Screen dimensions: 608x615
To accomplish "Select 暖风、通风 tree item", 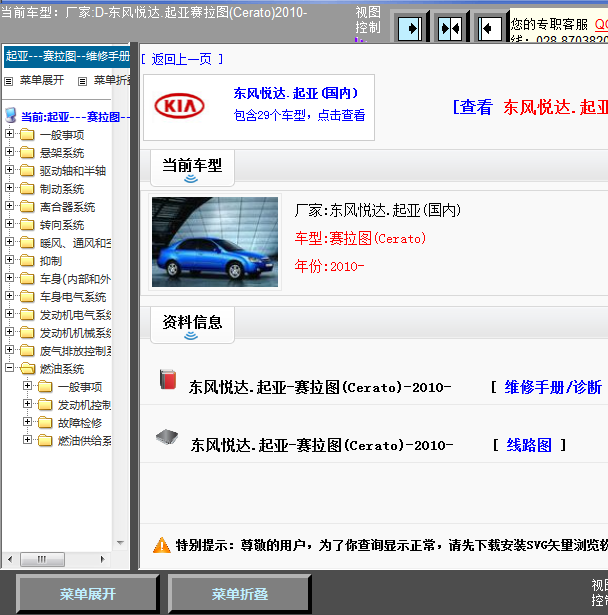I will click(75, 243).
